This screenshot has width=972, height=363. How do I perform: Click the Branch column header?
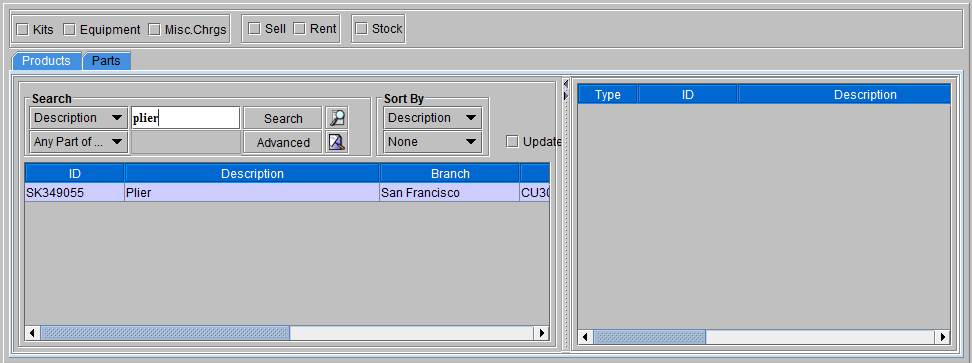coord(450,173)
